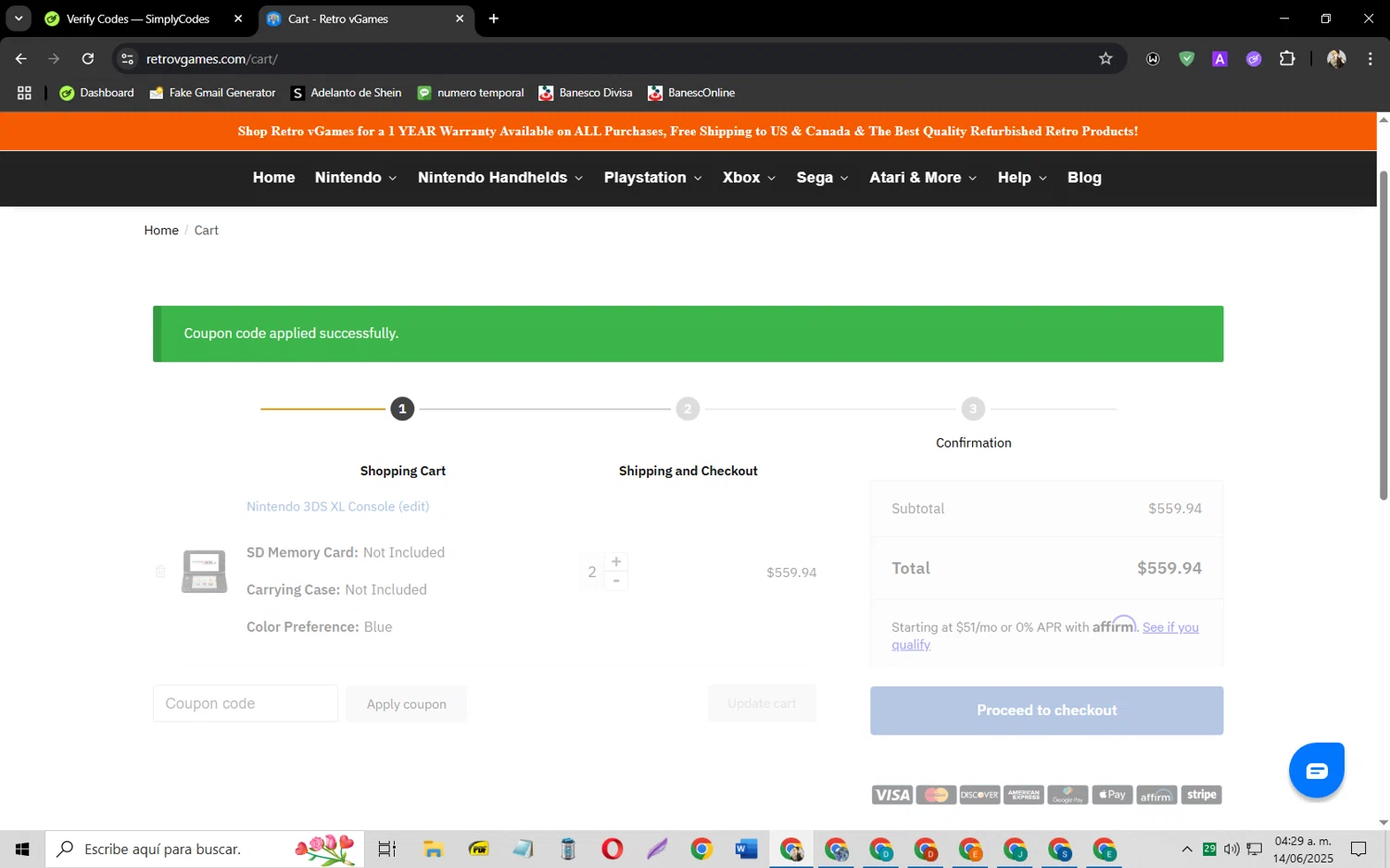Expand the Help dropdown menu
This screenshot has width=1390, height=868.
pyautogui.click(x=1022, y=178)
